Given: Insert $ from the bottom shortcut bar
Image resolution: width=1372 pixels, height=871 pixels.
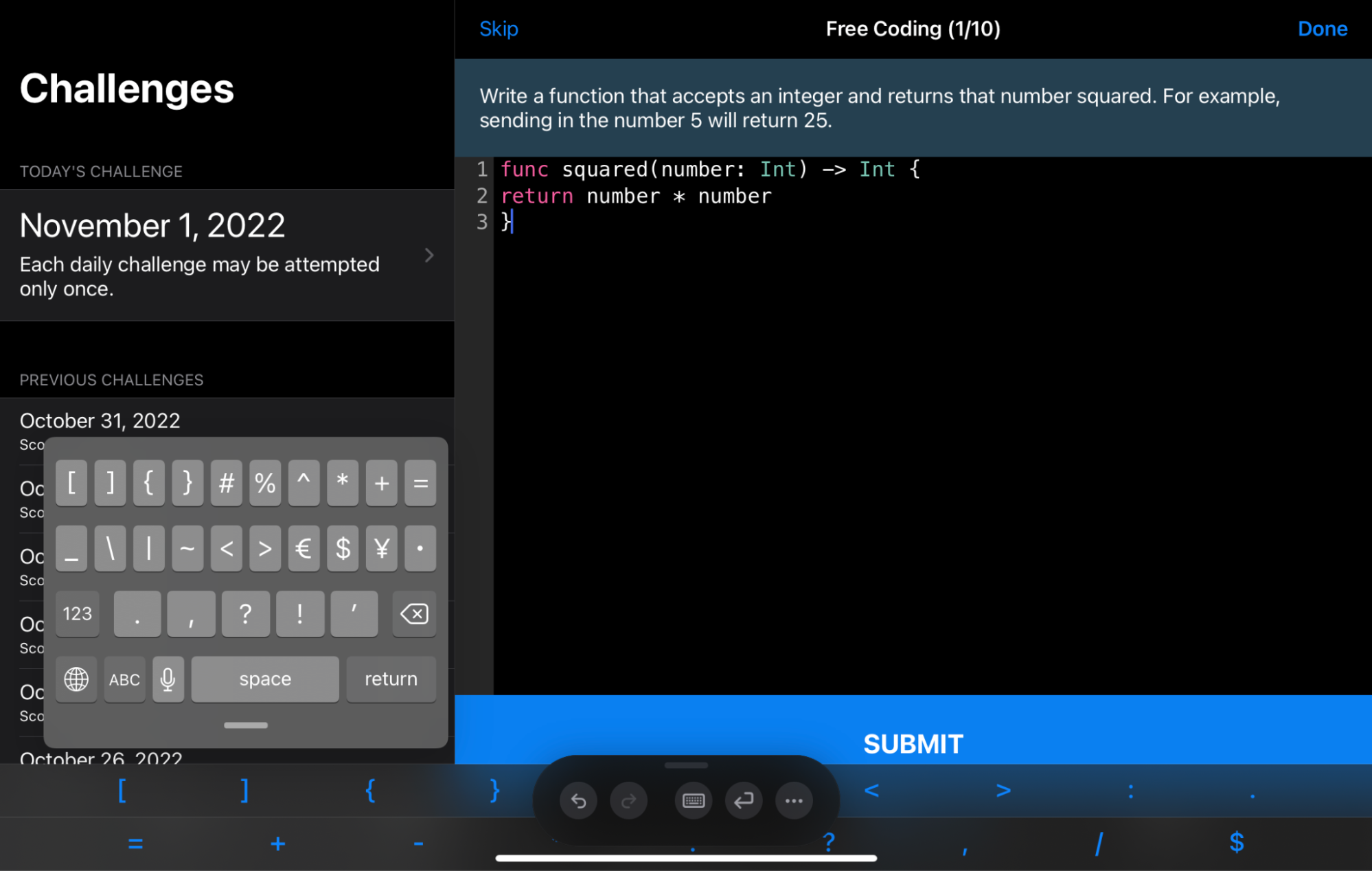Looking at the screenshot, I should coord(1236,841).
